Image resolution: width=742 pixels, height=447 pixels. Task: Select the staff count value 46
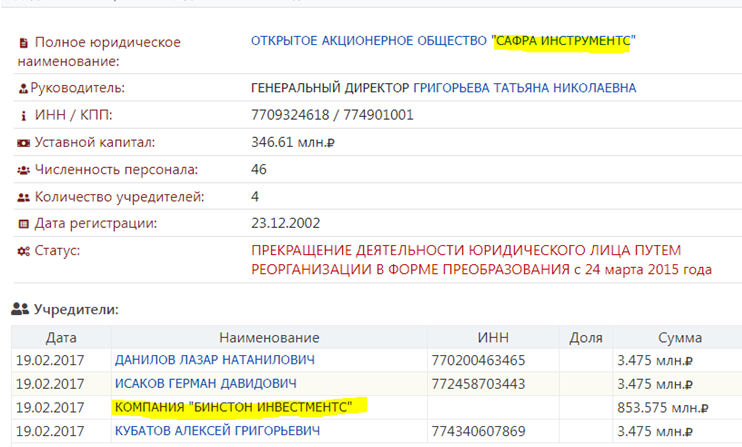tap(259, 169)
